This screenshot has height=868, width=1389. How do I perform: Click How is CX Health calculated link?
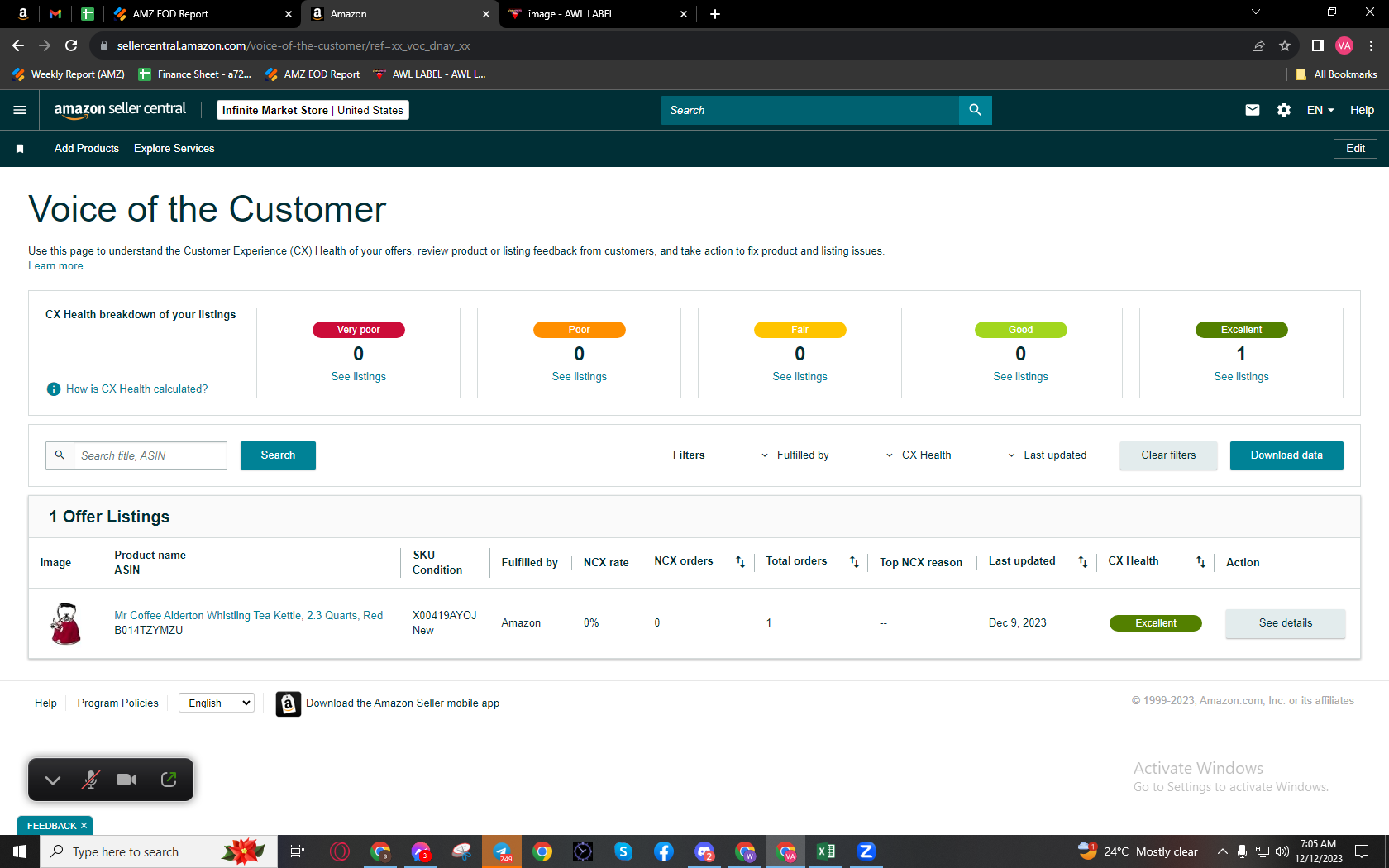[137, 389]
